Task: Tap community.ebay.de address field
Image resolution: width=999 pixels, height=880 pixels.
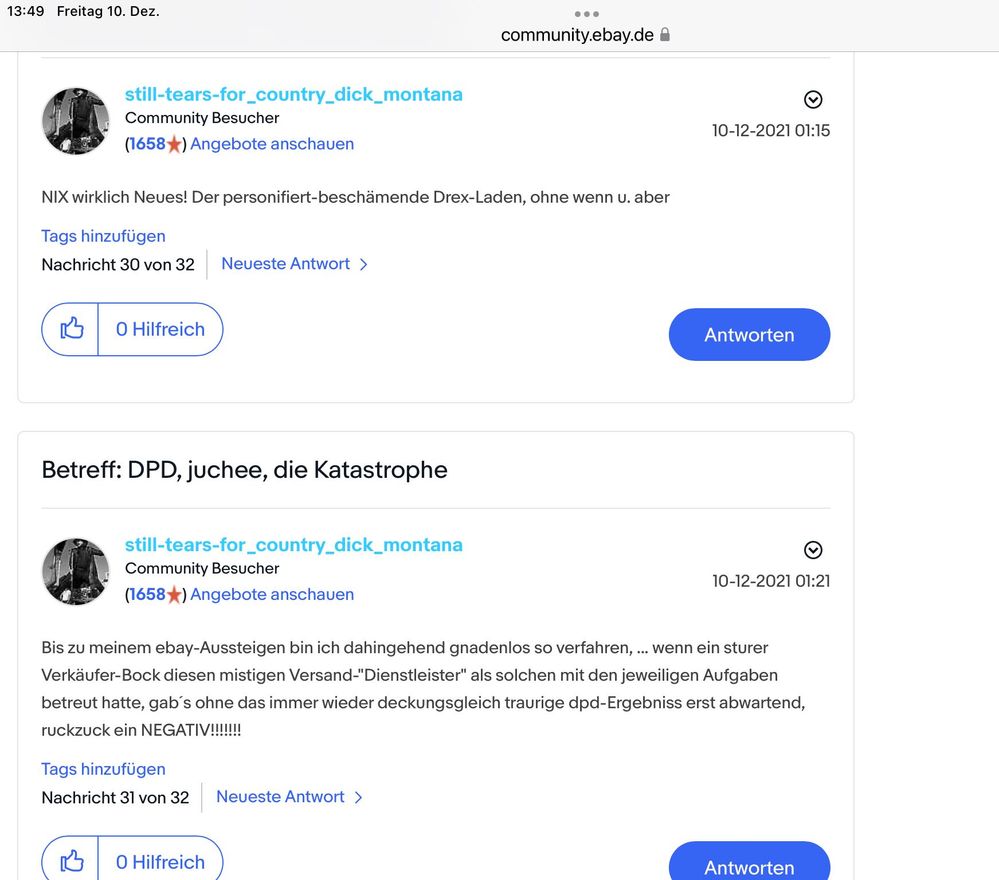Action: [577, 35]
